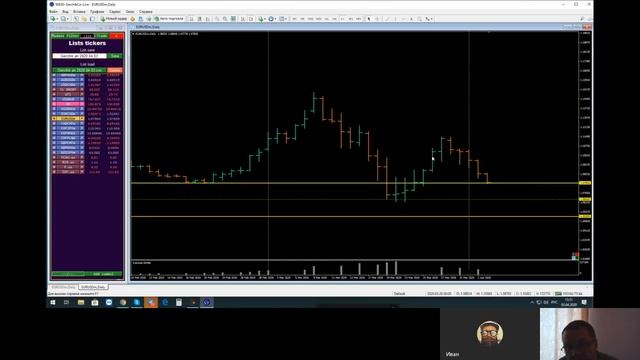
Task: Click the search magnifier icon in toolbar
Action: (582, 19)
